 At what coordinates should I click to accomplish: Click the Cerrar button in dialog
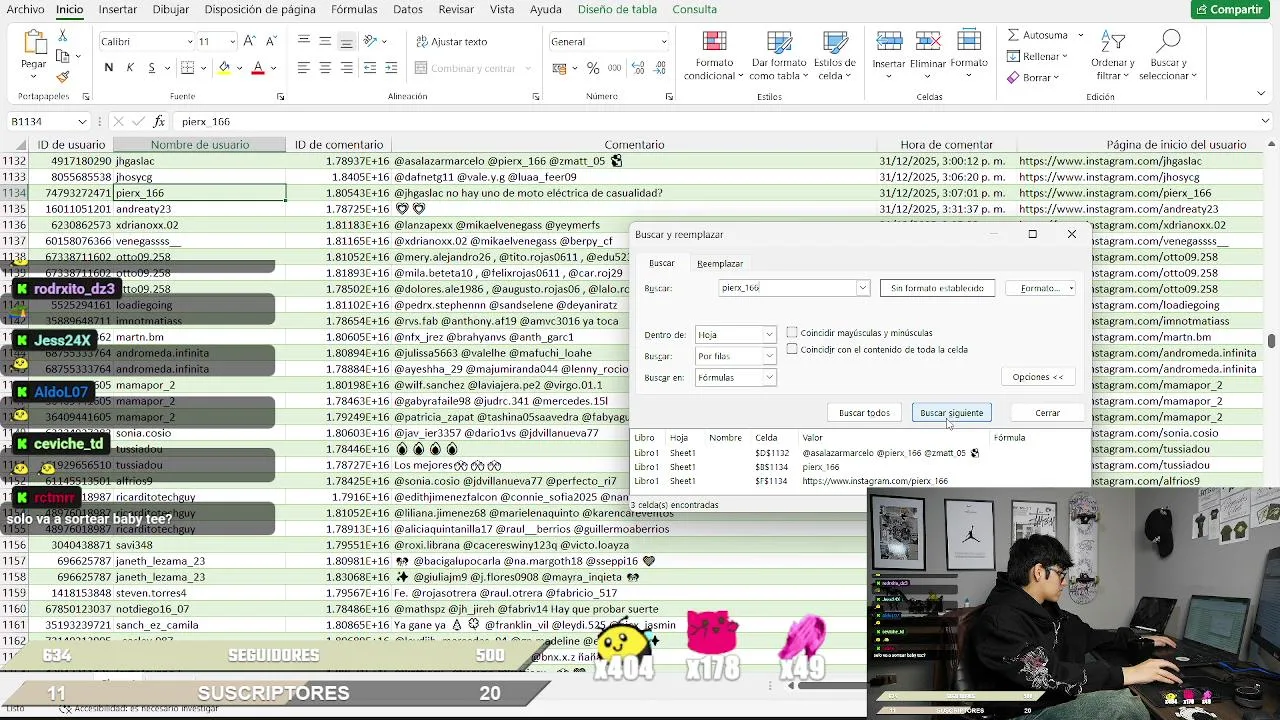(1047, 412)
